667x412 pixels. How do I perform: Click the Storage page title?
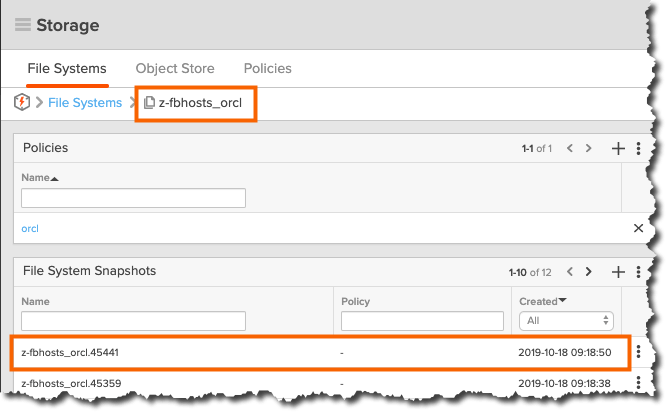68,25
